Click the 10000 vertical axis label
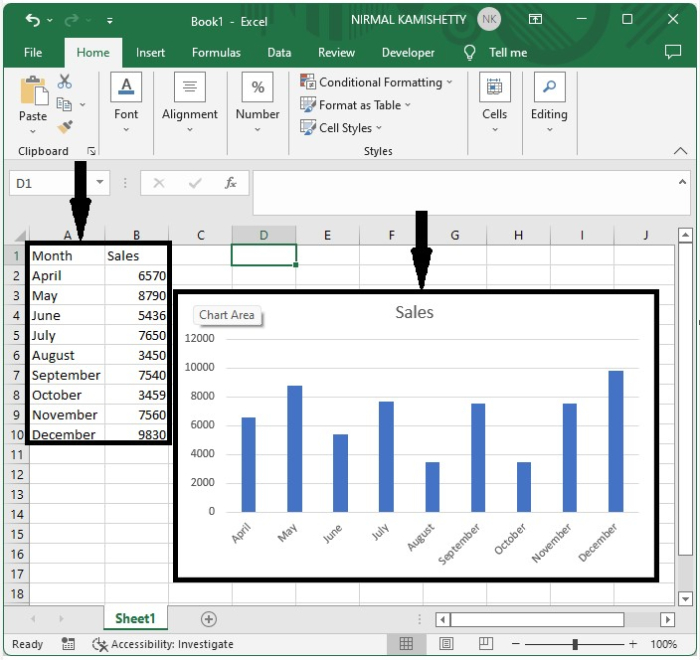Viewport: 700px width, 660px height. (x=199, y=367)
